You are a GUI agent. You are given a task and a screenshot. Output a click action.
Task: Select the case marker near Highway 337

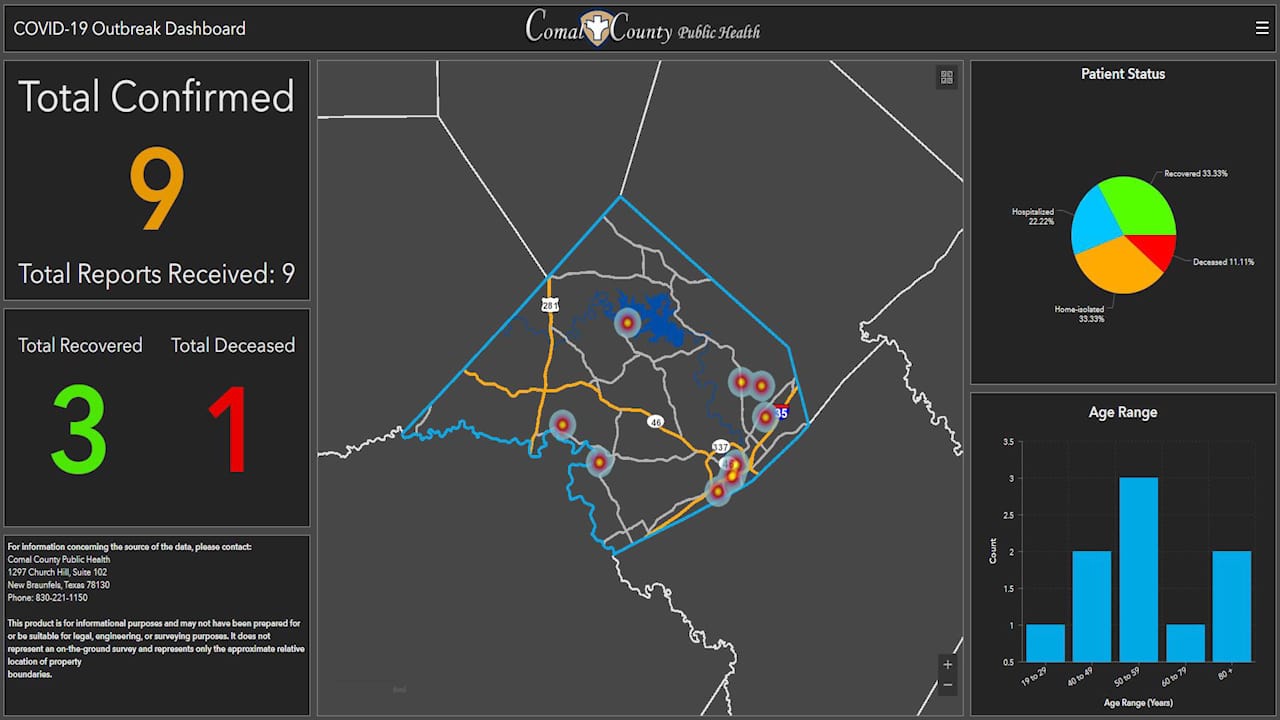coord(734,464)
